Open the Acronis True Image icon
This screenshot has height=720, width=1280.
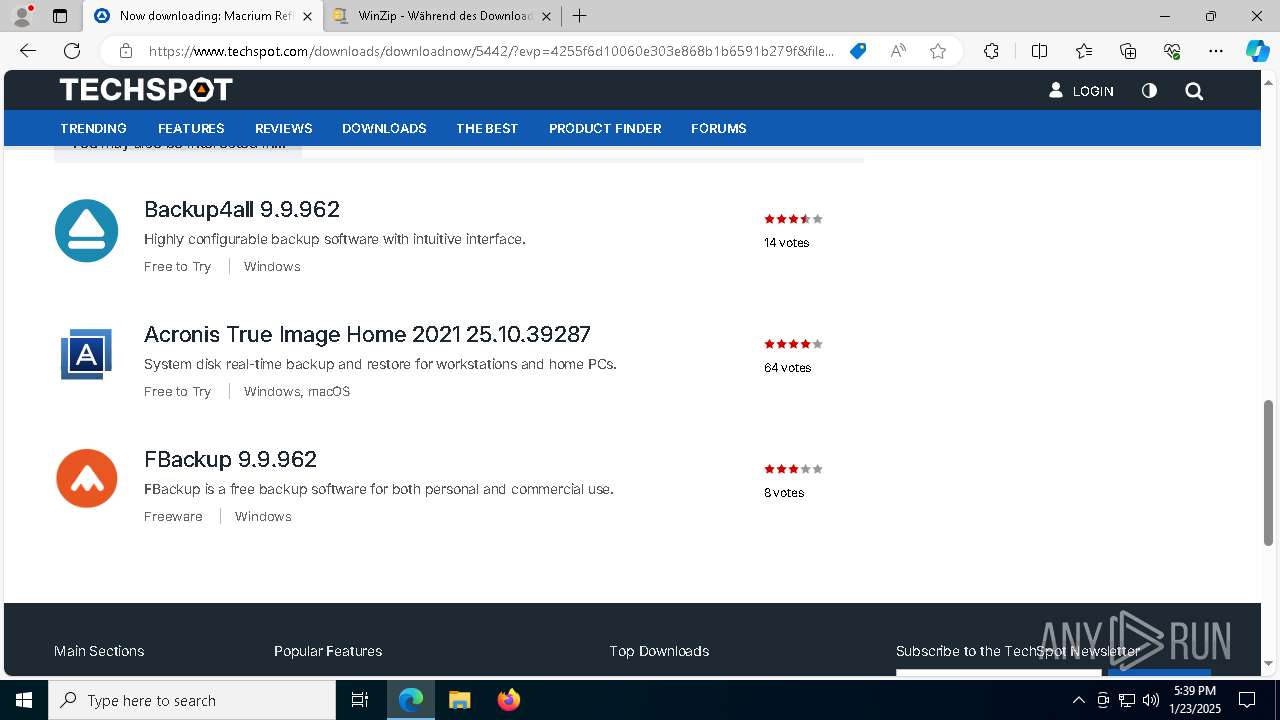pyautogui.click(x=86, y=354)
